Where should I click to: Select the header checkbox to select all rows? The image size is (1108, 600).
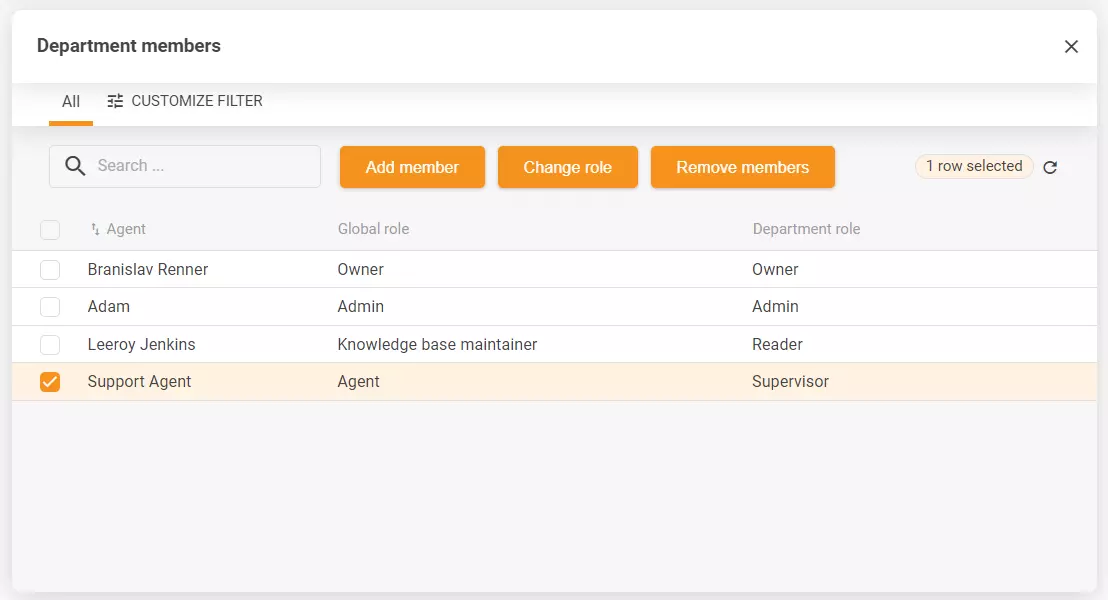coord(50,229)
